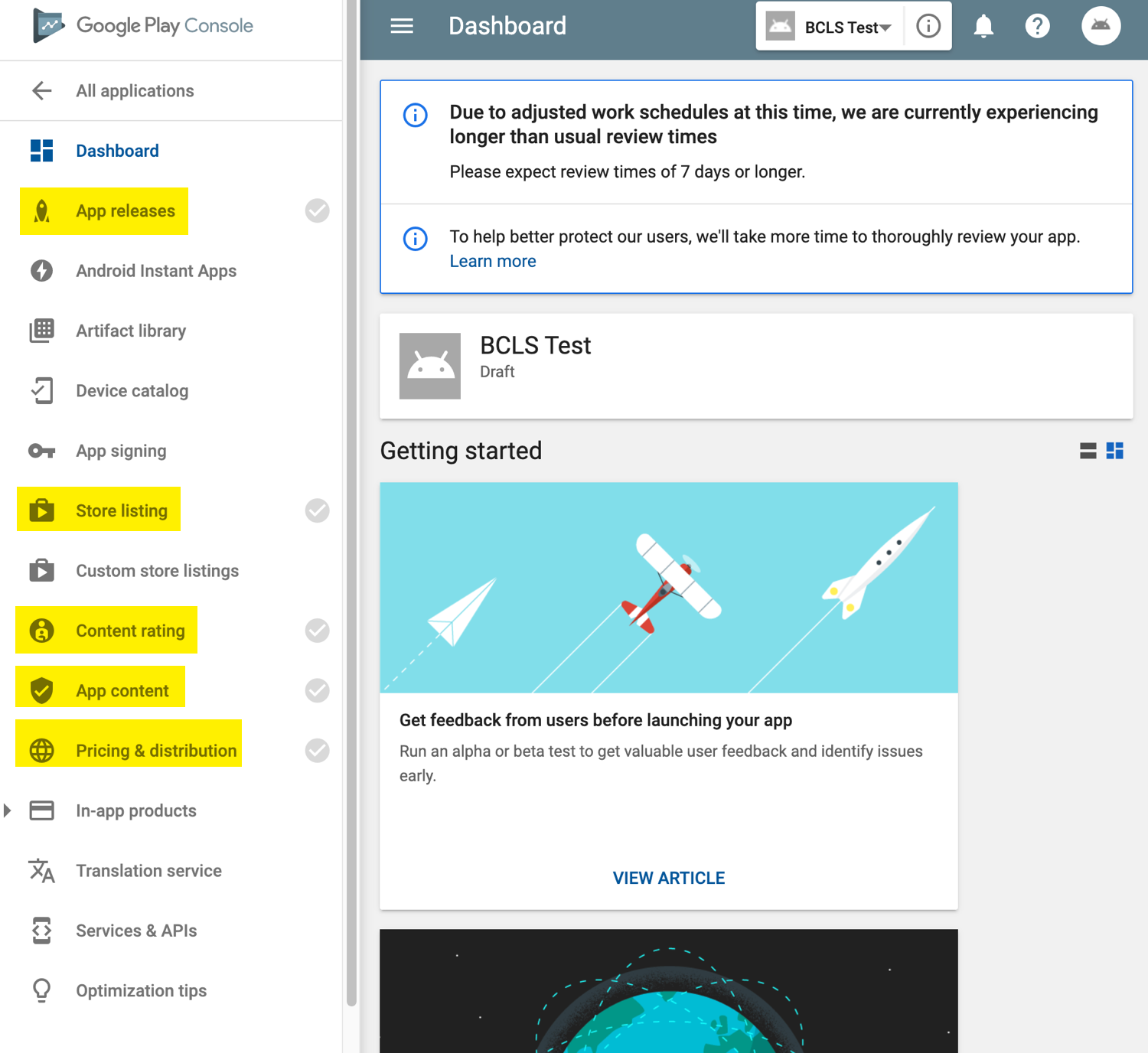1148x1053 pixels.
Task: Open the help question mark icon
Action: [x=1037, y=26]
